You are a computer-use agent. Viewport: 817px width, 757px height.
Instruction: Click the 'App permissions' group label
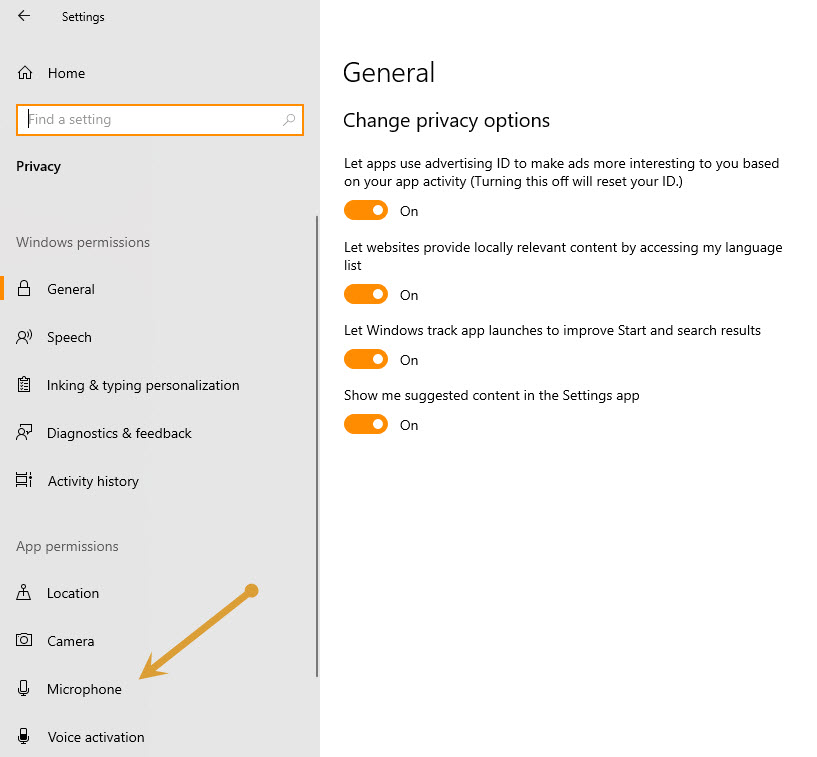pos(67,546)
